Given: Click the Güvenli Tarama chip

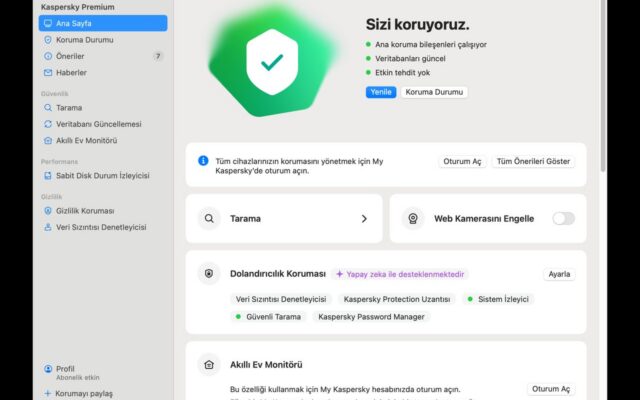Looking at the screenshot, I should coord(268,317).
